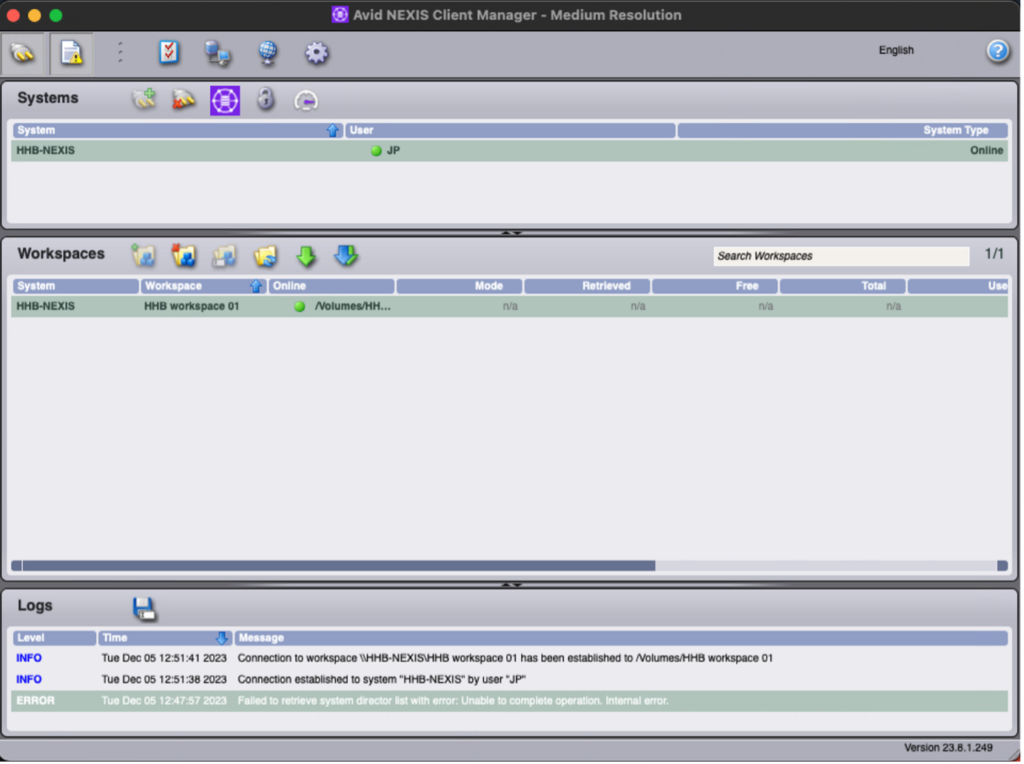Click the green down arrow icon
The height and width of the screenshot is (764, 1024).
tap(306, 256)
